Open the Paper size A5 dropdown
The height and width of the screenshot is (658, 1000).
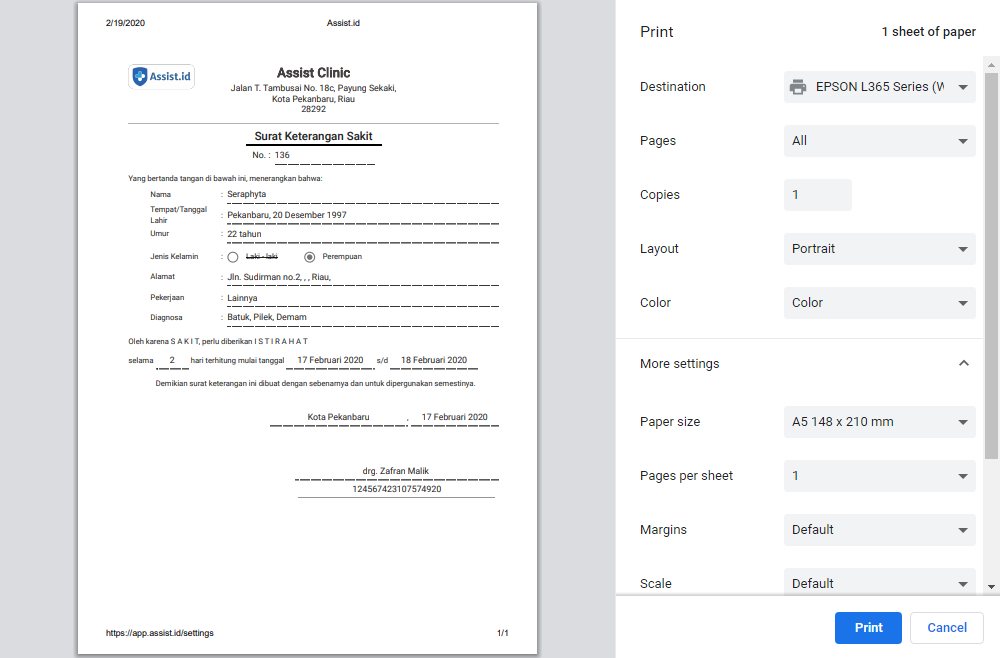[x=879, y=421]
